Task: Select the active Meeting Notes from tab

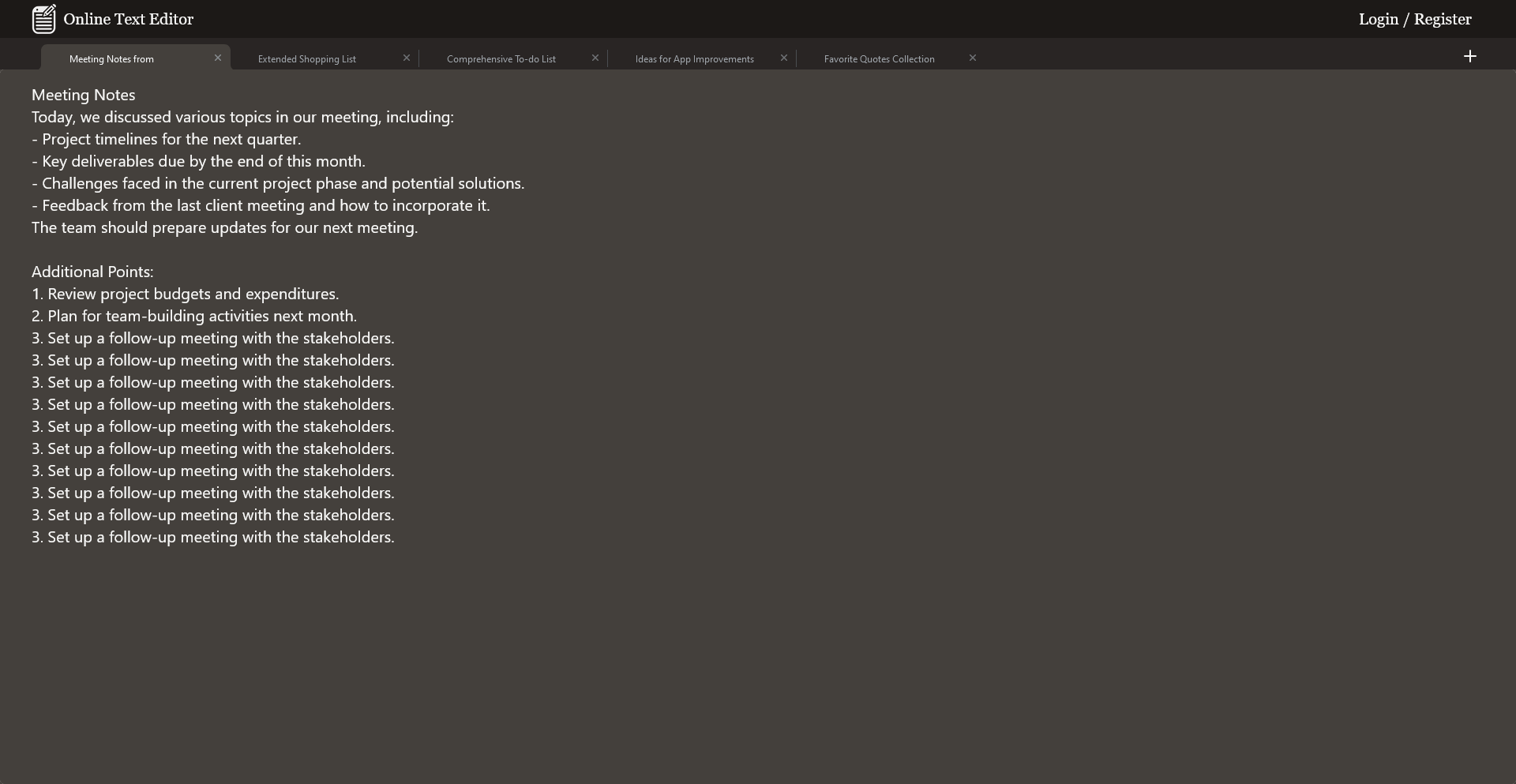Action: [111, 59]
